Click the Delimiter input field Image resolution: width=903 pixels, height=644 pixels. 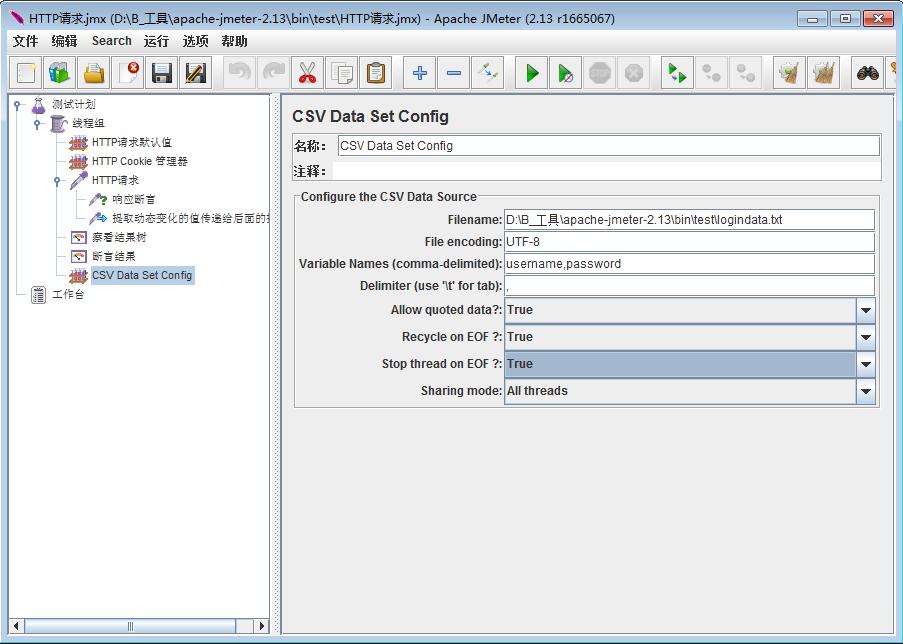point(689,286)
